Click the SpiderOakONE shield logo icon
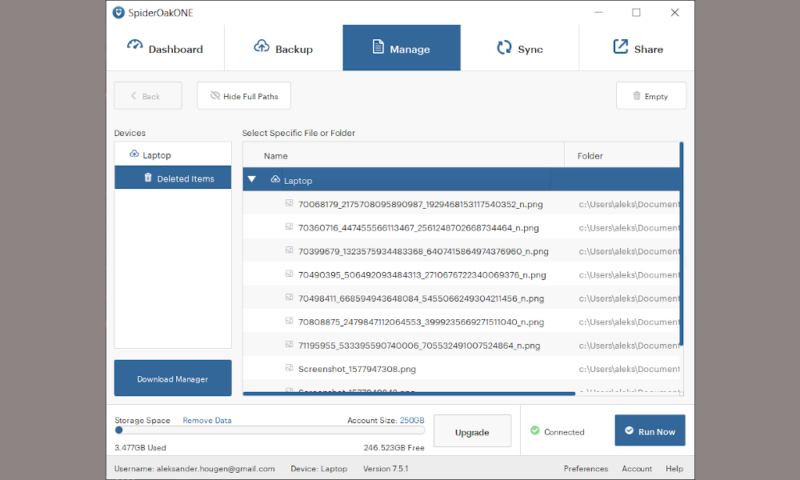 (x=118, y=12)
